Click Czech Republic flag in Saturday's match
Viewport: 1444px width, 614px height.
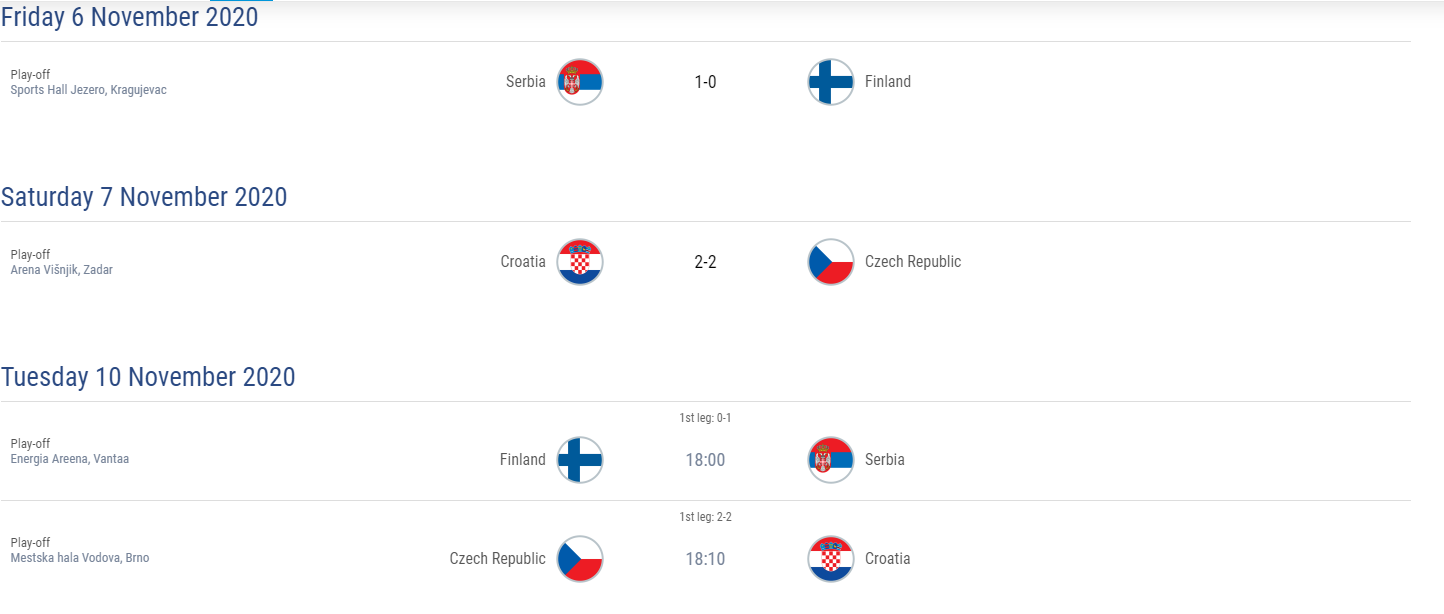point(831,262)
